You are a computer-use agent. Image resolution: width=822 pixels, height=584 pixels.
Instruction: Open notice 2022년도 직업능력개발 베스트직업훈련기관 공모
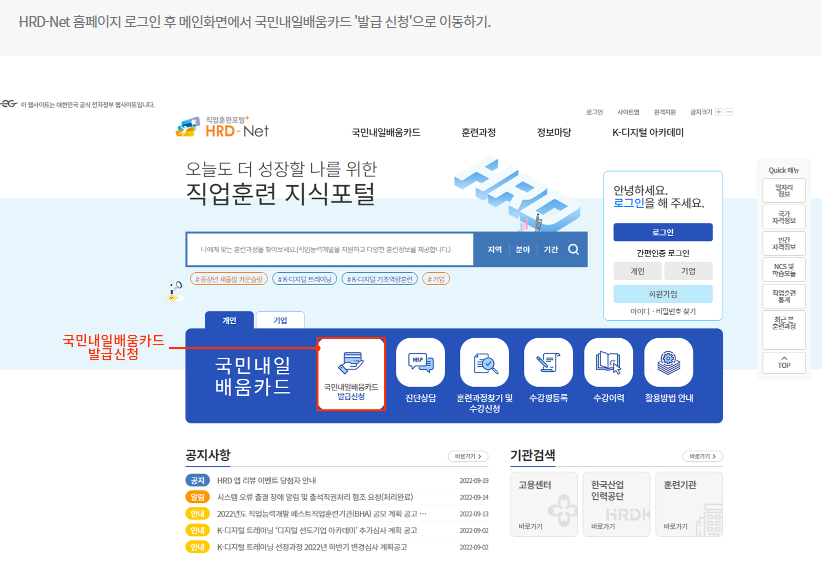(x=321, y=514)
